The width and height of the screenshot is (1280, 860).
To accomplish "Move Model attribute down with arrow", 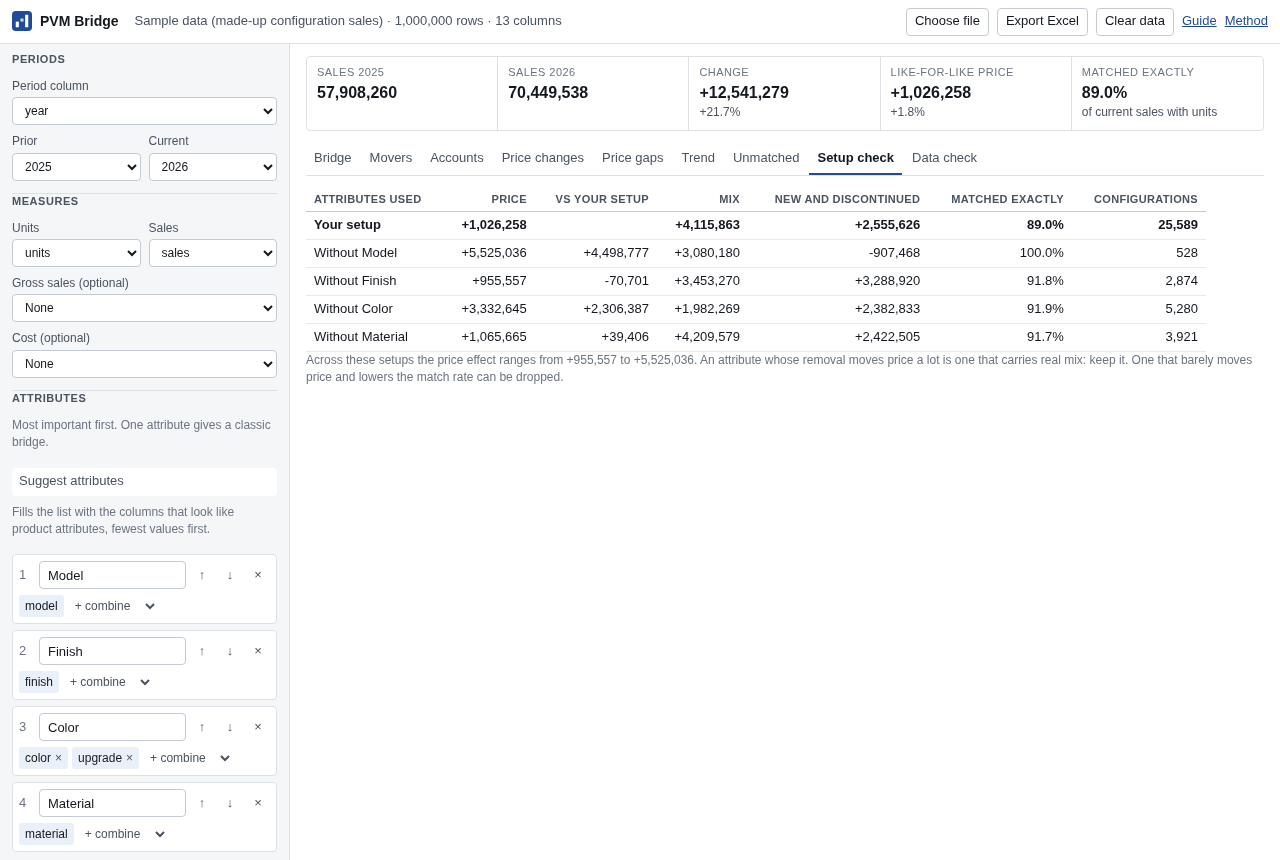I will point(230,575).
